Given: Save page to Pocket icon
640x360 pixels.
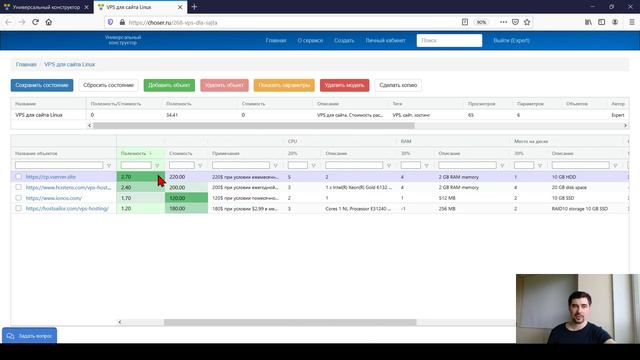Looking at the screenshot, I should [x=515, y=22].
